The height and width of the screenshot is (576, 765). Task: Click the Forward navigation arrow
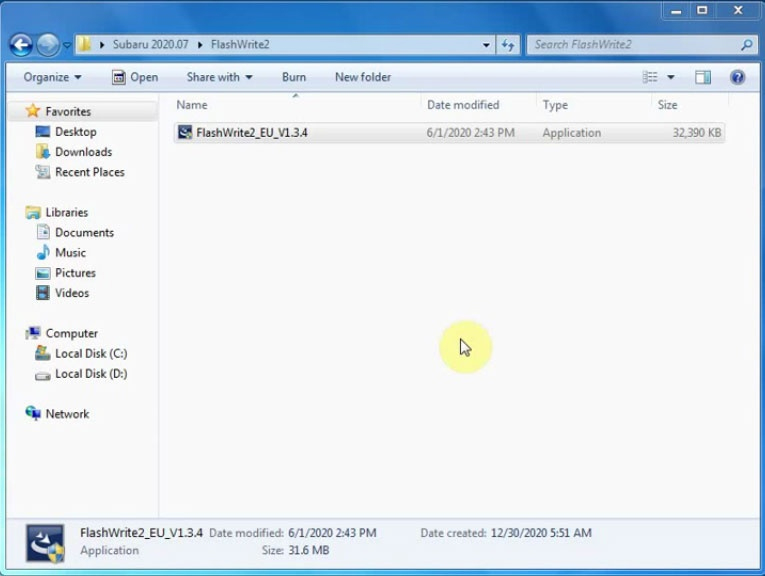48,45
